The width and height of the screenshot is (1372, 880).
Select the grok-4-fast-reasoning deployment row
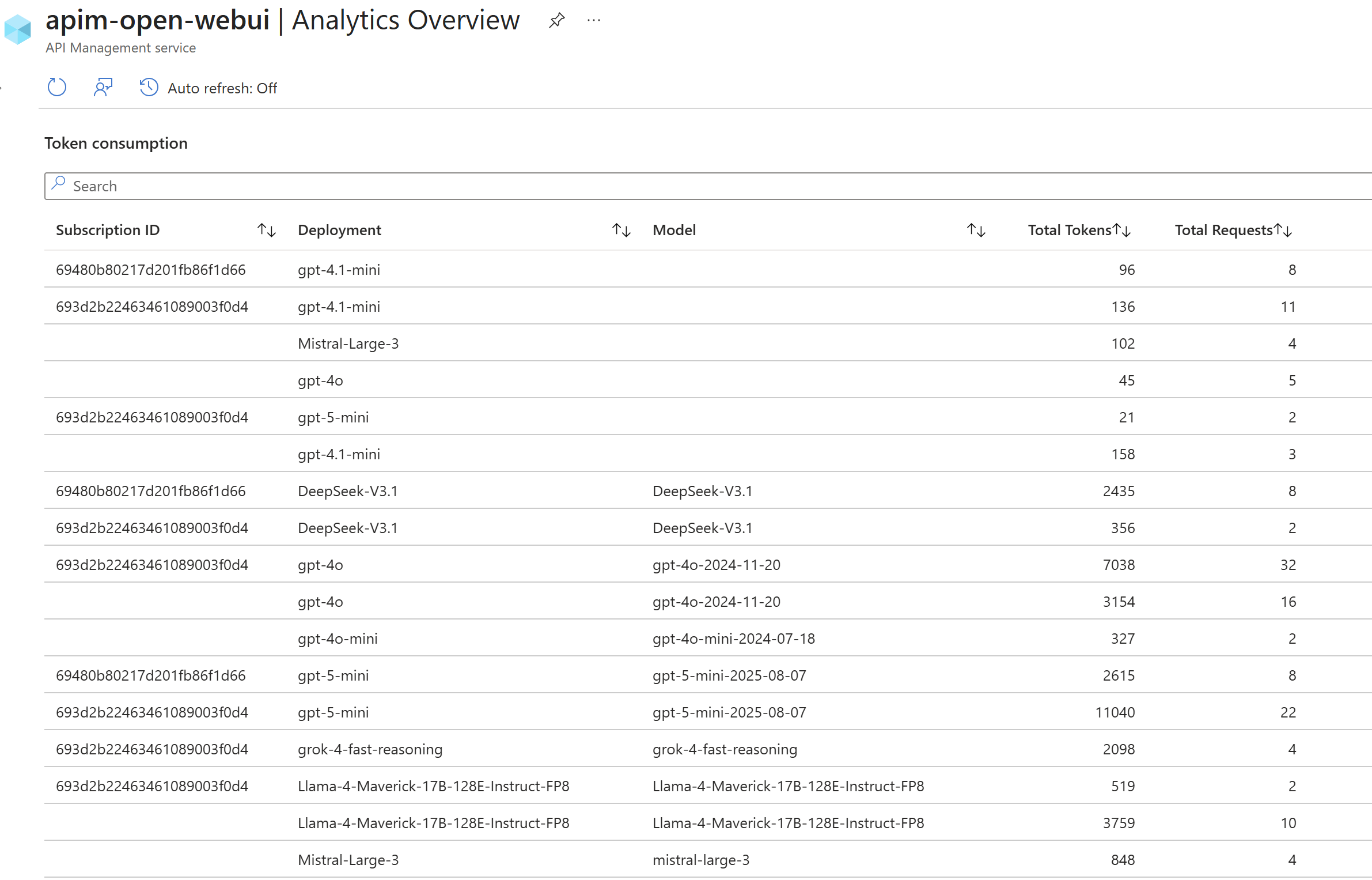click(370, 749)
